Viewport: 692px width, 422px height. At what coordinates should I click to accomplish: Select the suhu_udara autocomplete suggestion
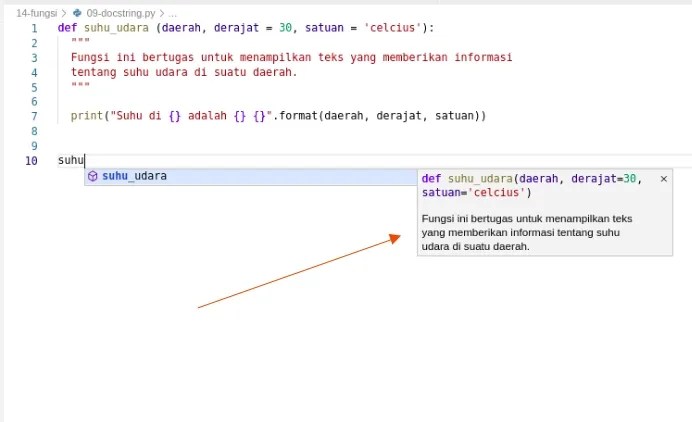[135, 176]
